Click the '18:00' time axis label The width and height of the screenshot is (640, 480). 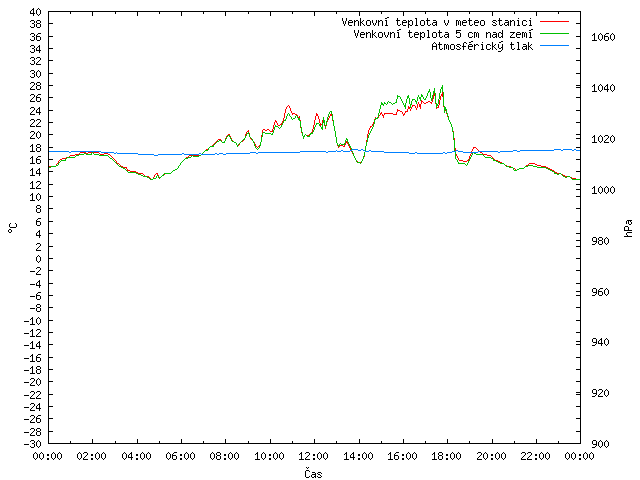[x=447, y=456]
